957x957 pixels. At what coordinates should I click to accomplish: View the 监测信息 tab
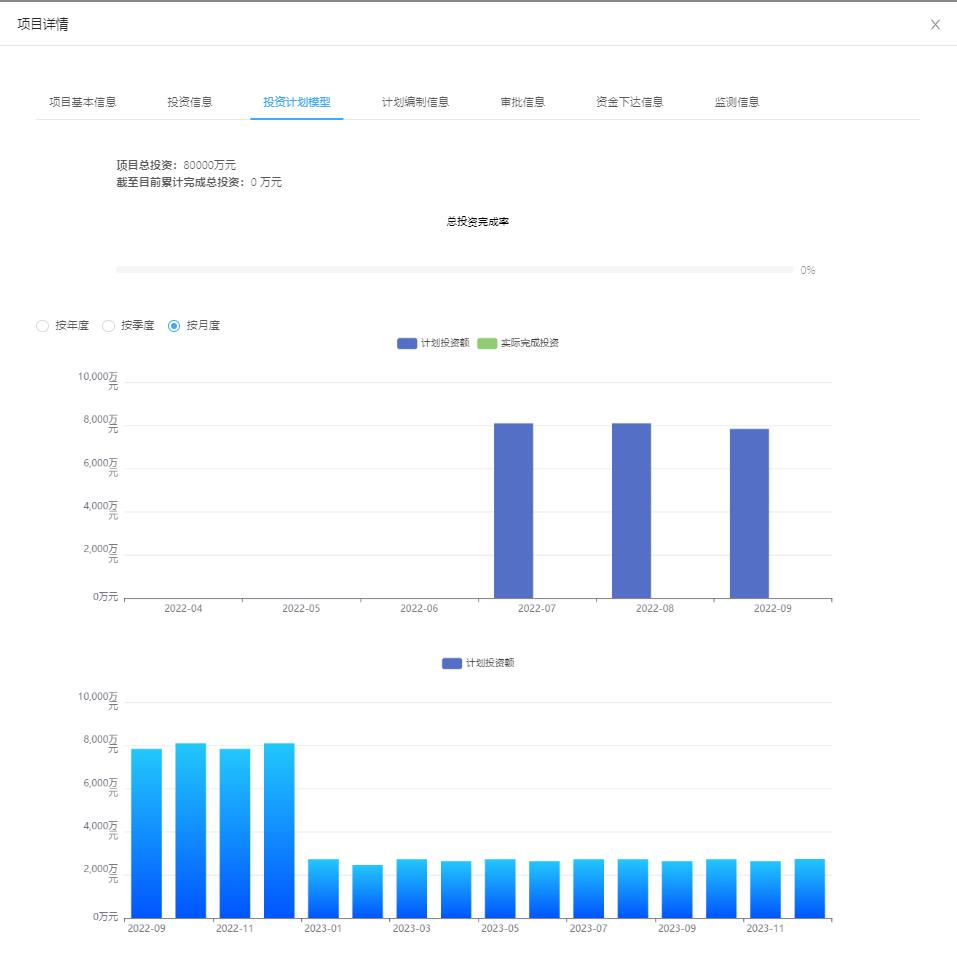[737, 102]
